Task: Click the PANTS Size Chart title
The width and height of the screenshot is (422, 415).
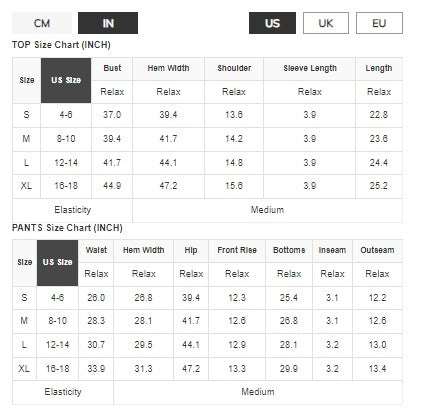Action: (x=67, y=228)
